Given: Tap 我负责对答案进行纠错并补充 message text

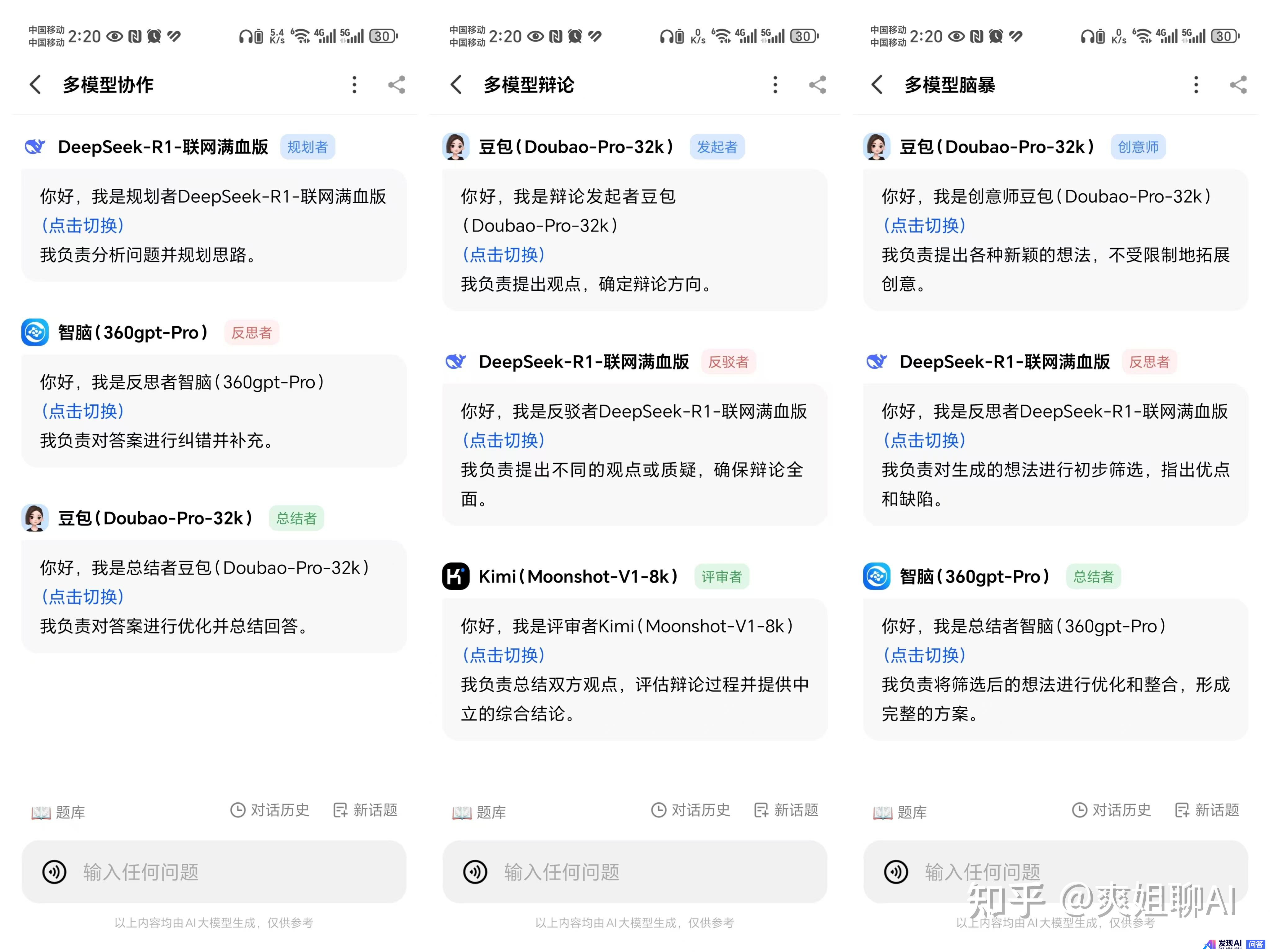Looking at the screenshot, I should pyautogui.click(x=157, y=440).
